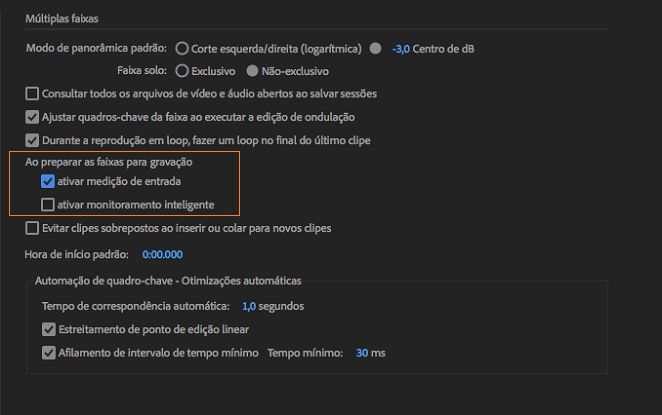The width and height of the screenshot is (662, 415).
Task: Click Ao preparar as faixas para gravação label
Action: click(109, 162)
